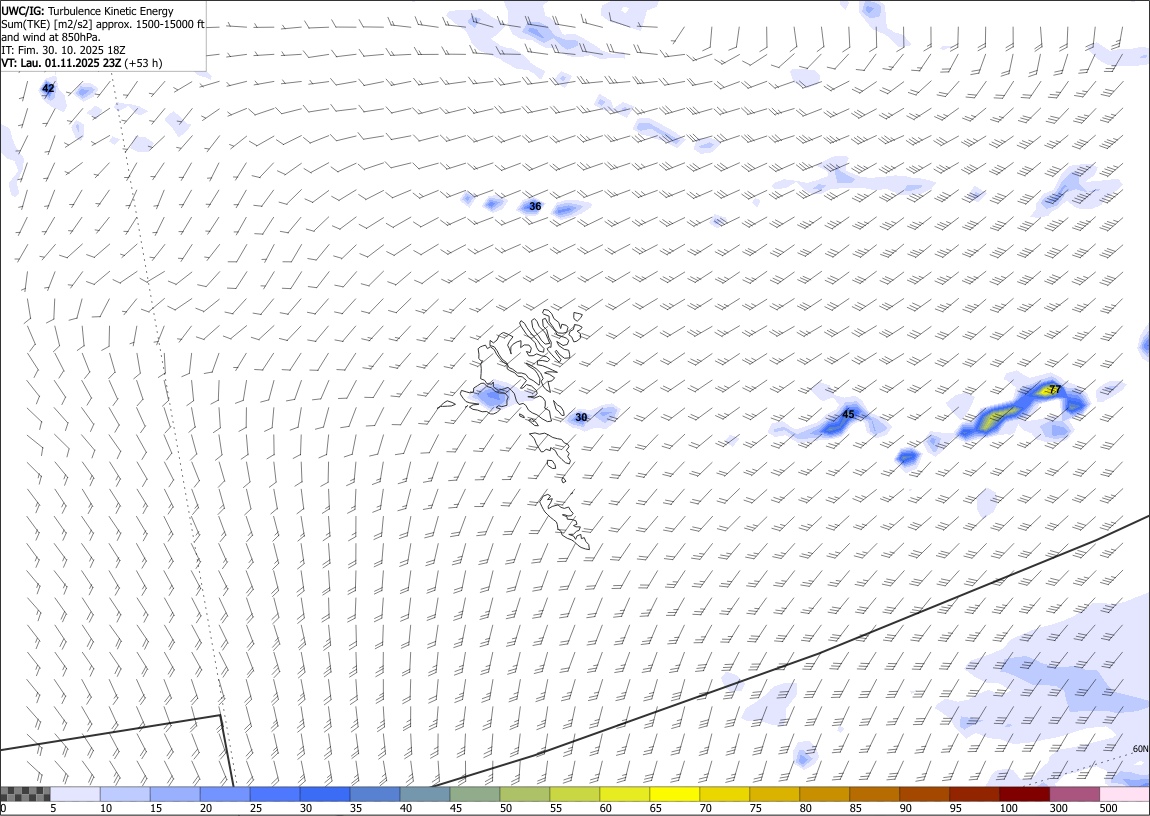1150x816 pixels.
Task: Click the '77' TKE maximum label
Action: pyautogui.click(x=1055, y=389)
